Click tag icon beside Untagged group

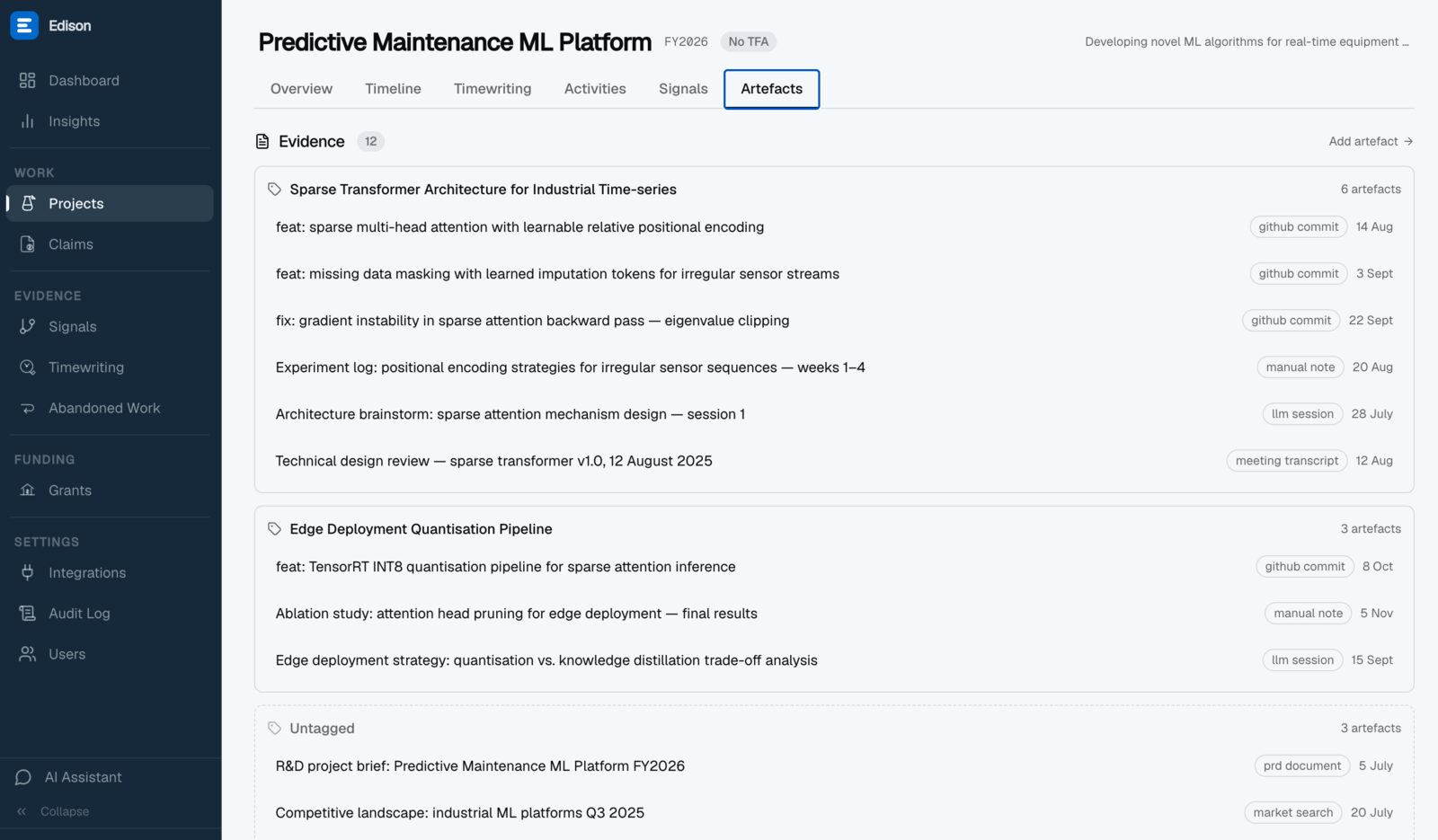(274, 729)
